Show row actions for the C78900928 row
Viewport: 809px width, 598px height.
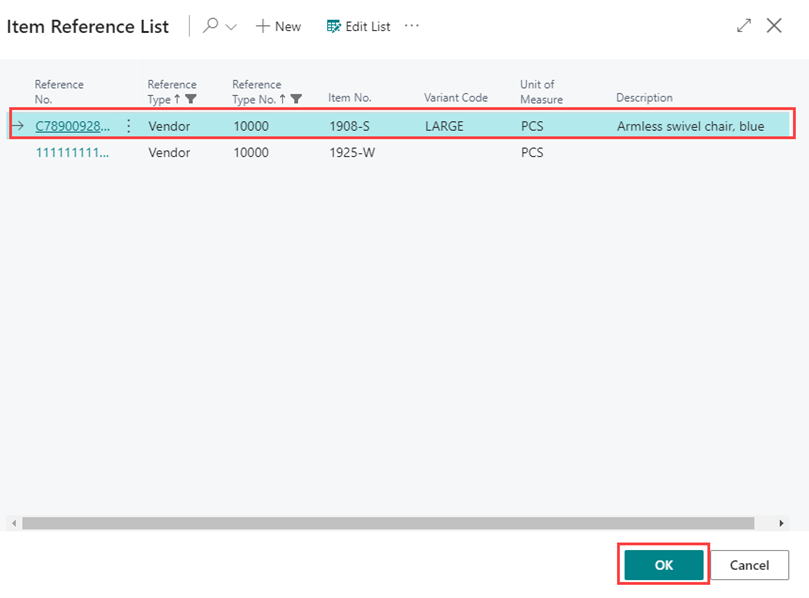tap(128, 126)
